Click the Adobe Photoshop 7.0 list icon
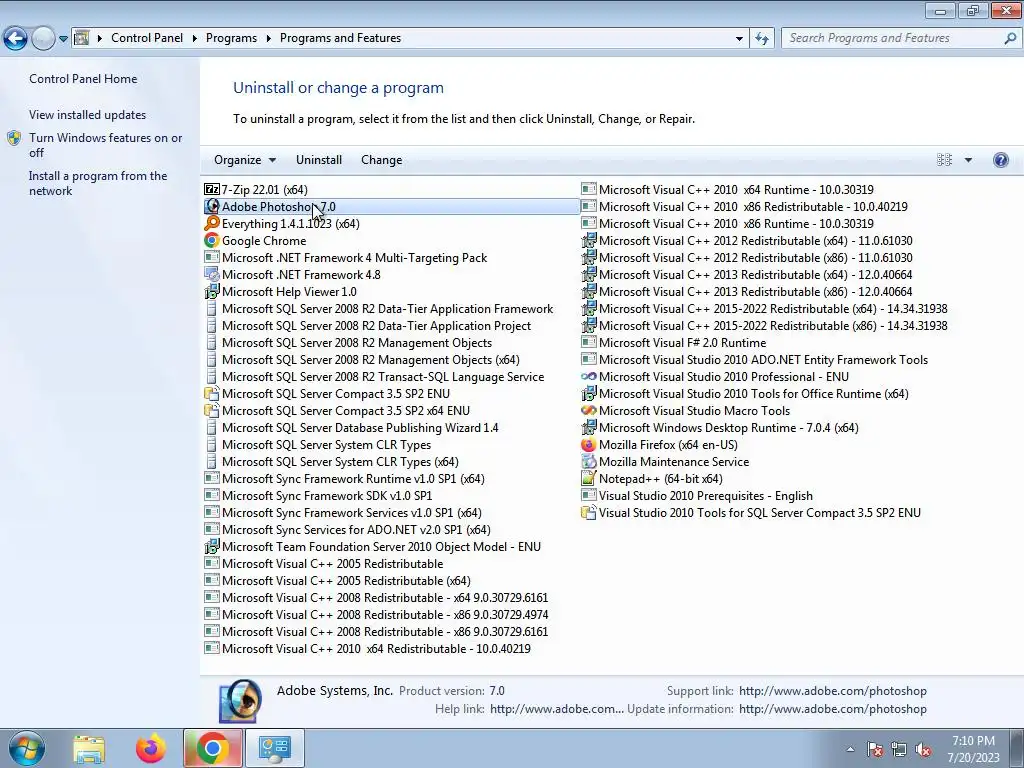The width and height of the screenshot is (1024, 768). pyautogui.click(x=212, y=207)
